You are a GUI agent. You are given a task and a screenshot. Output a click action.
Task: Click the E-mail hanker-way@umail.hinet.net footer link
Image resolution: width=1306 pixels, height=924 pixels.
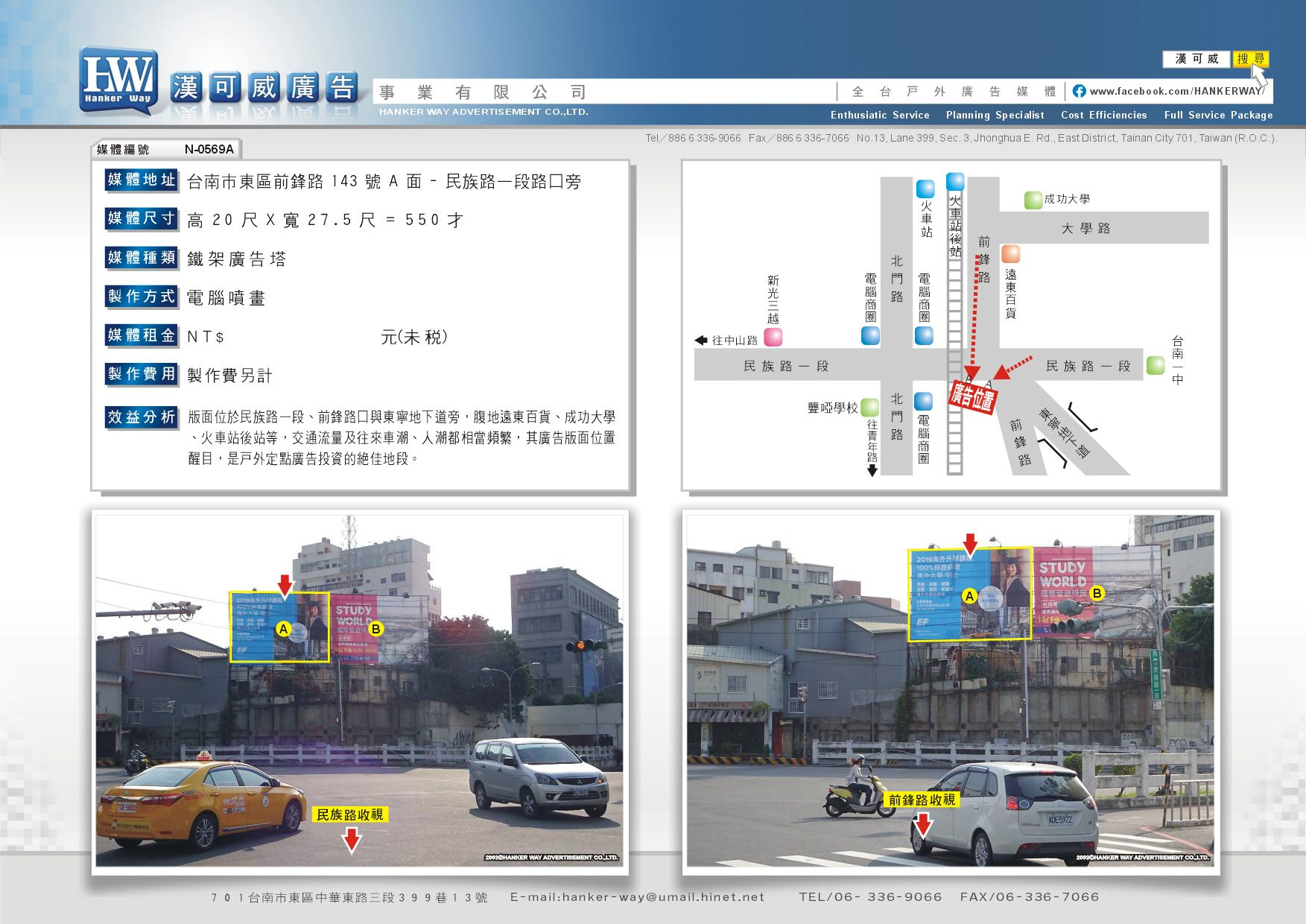point(637,897)
